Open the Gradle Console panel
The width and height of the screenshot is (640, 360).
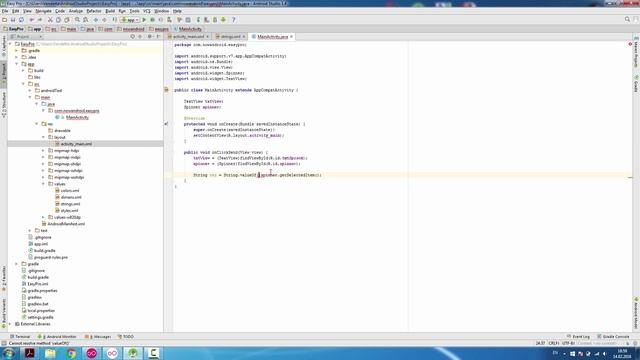click(x=613, y=337)
